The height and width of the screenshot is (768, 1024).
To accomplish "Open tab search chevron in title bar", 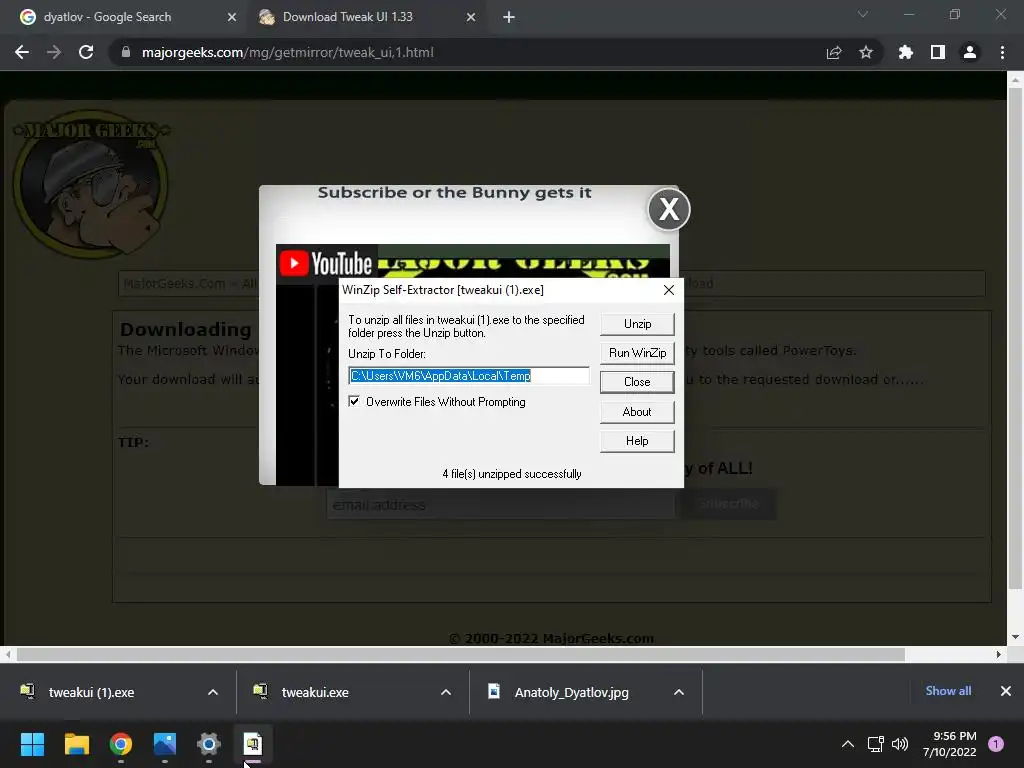I will pyautogui.click(x=863, y=14).
